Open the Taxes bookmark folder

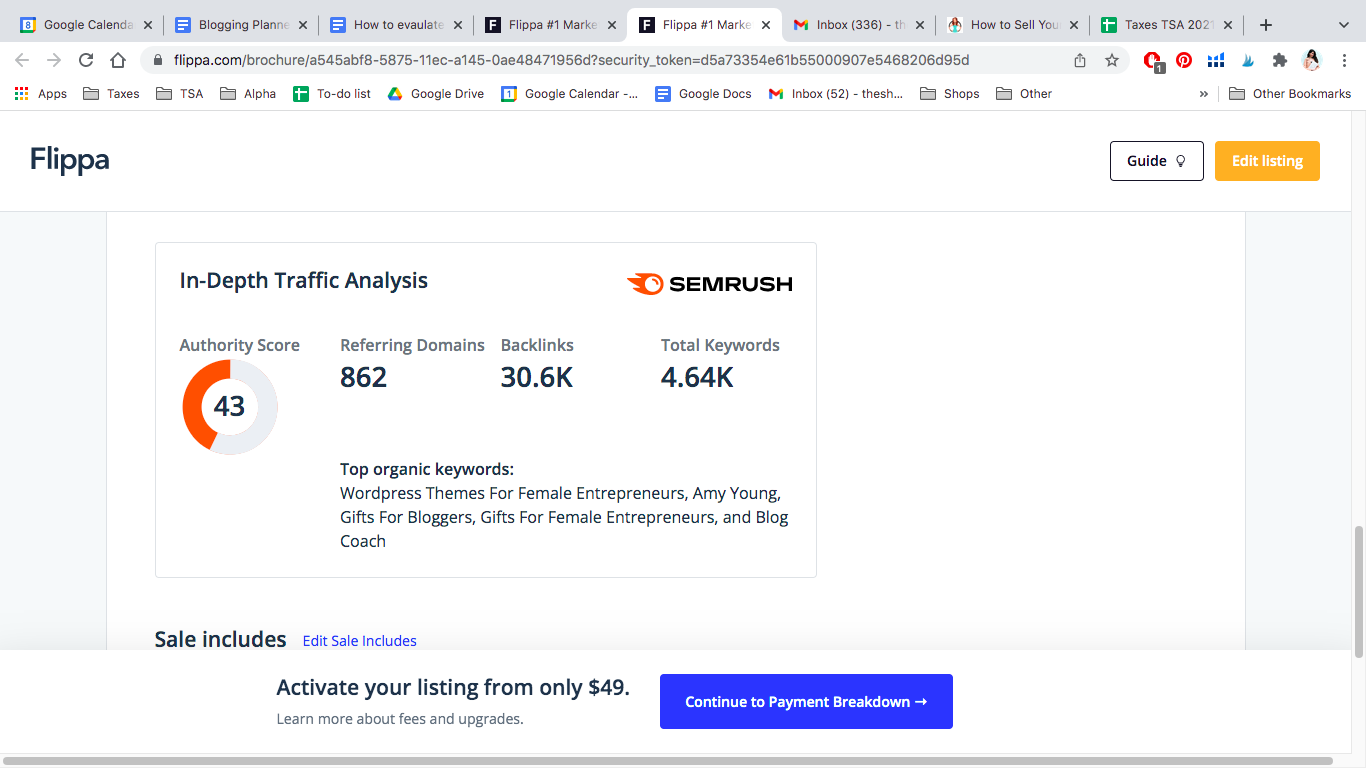(111, 94)
